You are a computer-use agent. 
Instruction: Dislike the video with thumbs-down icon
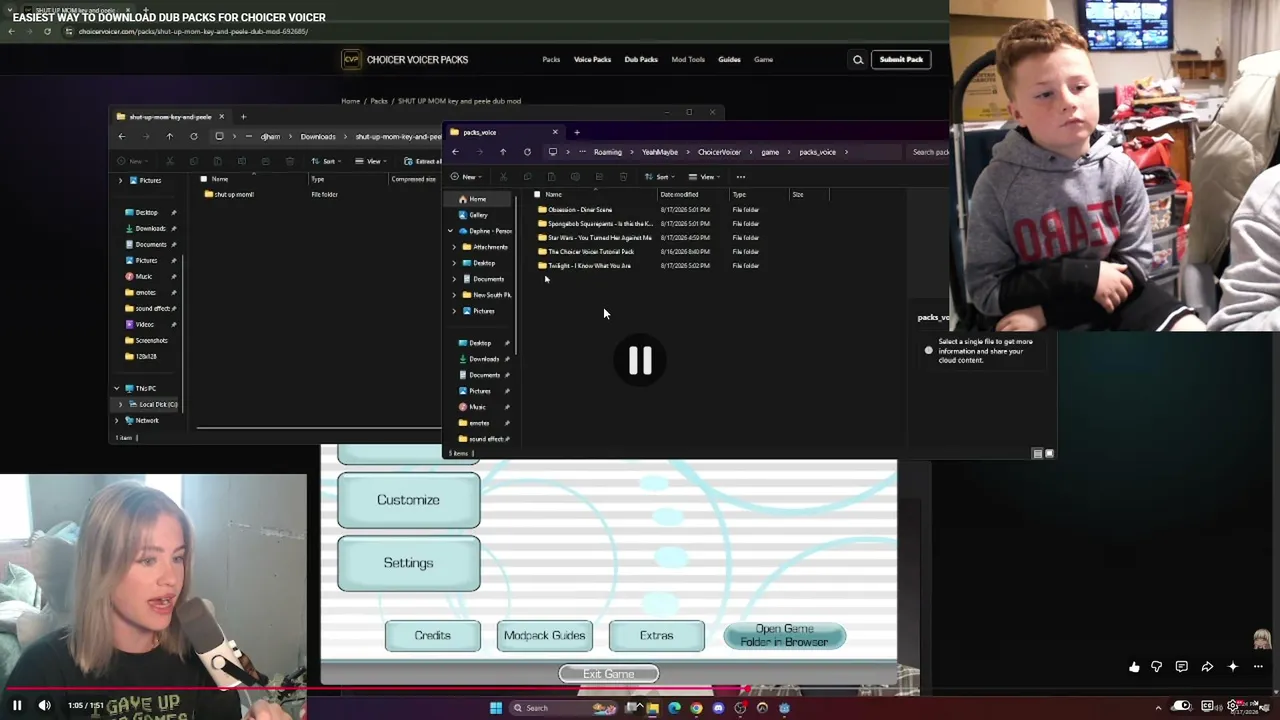[x=1157, y=667]
